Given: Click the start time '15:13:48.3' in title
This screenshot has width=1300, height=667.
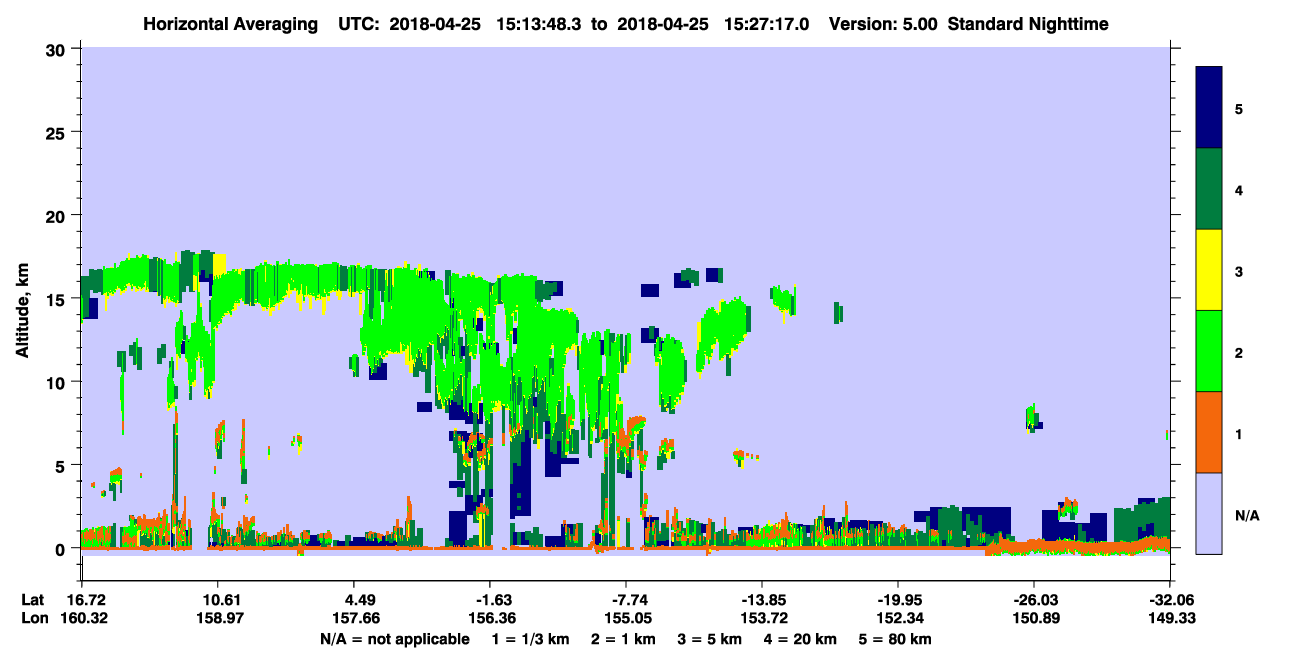Looking at the screenshot, I should pyautogui.click(x=539, y=24).
